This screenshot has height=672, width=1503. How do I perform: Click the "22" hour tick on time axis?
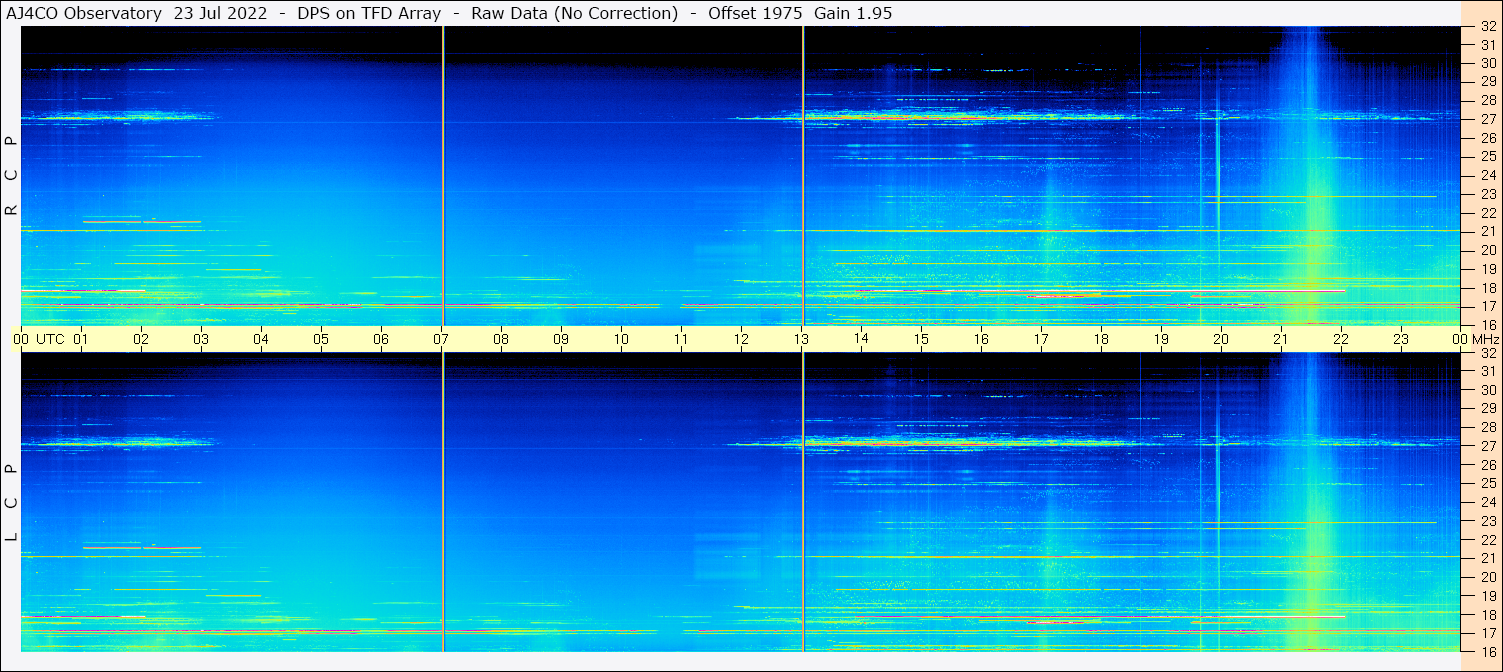coord(1341,339)
